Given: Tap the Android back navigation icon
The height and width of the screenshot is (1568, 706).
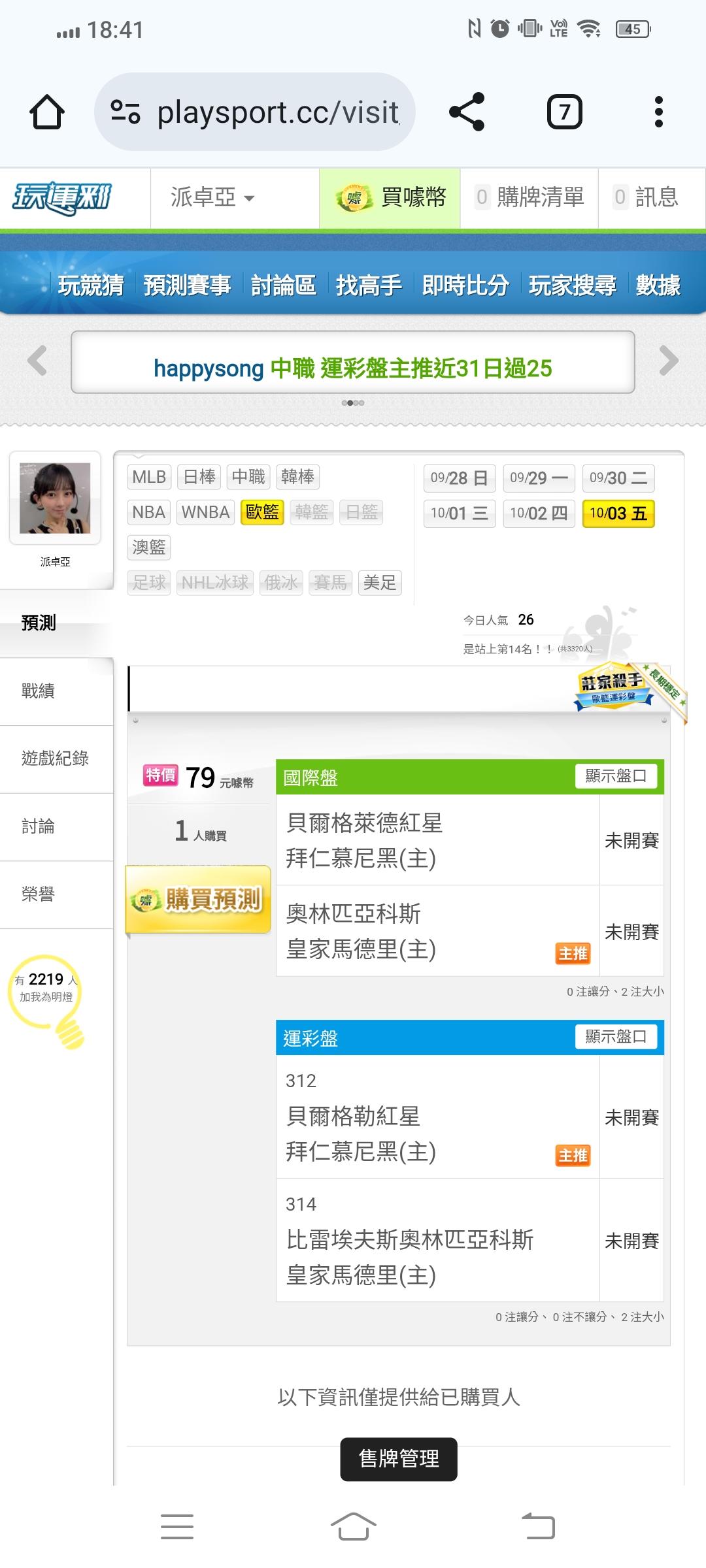Looking at the screenshot, I should click(x=538, y=1527).
